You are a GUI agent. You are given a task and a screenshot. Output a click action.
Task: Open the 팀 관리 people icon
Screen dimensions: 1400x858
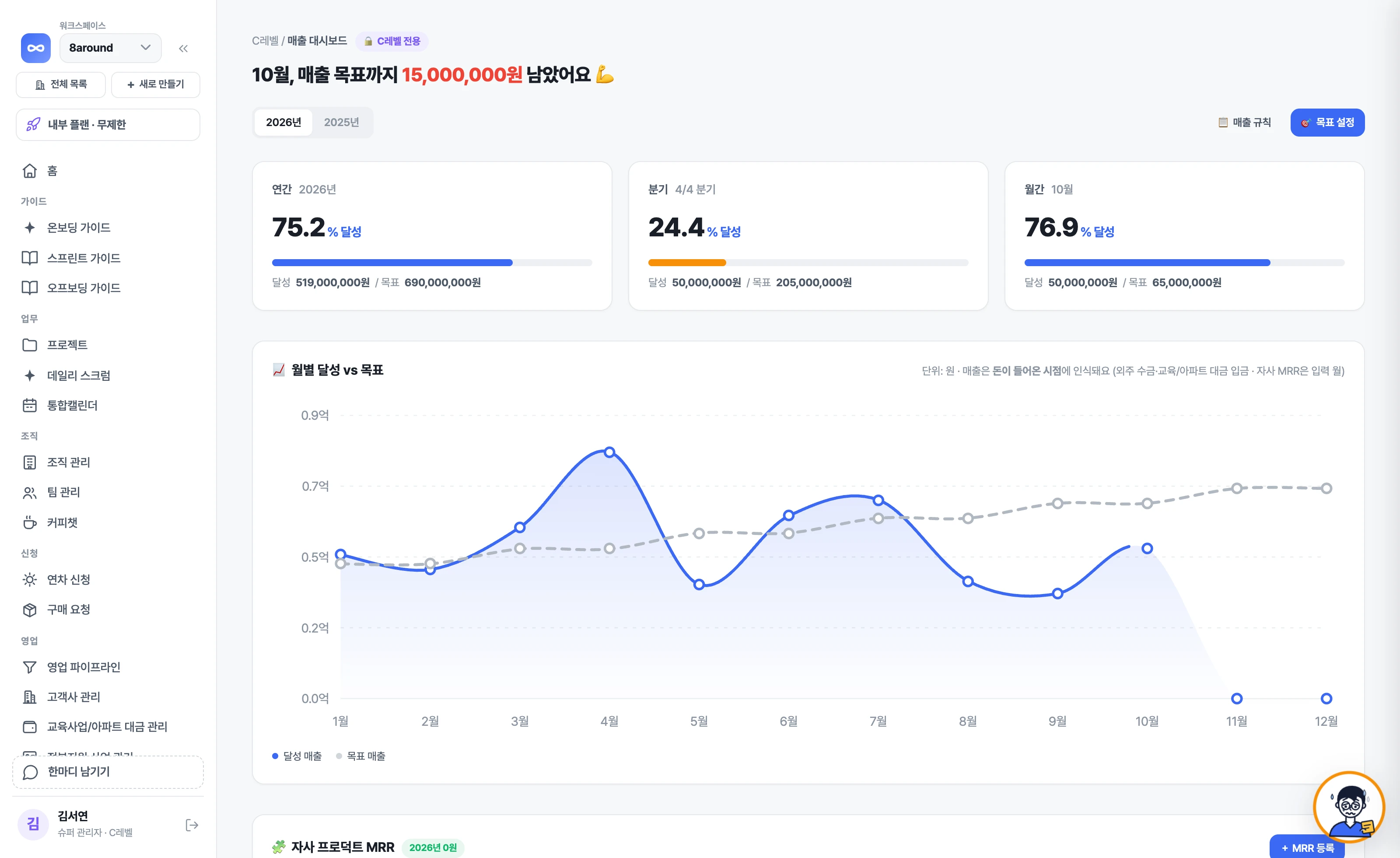pos(30,492)
